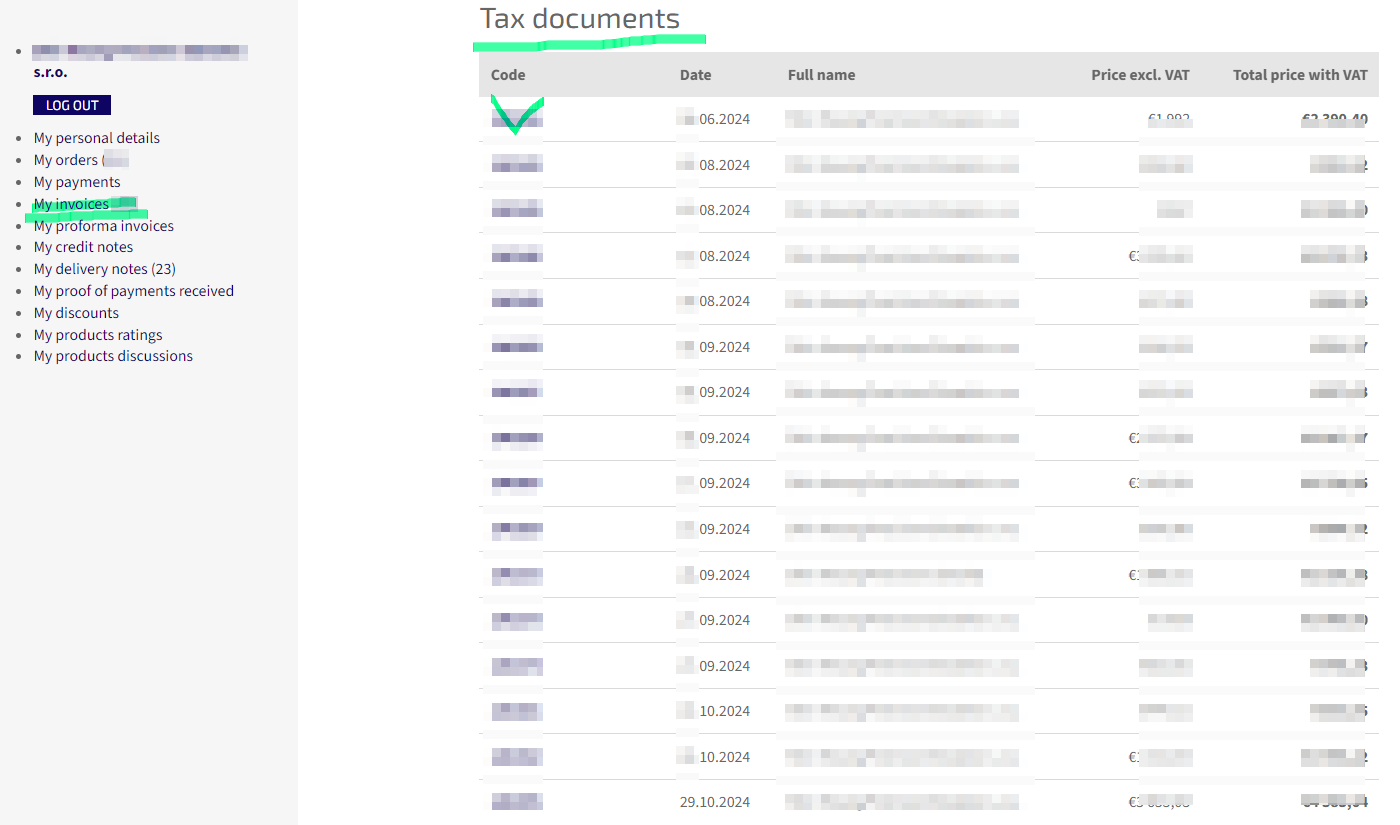Image resolution: width=1400 pixels, height=825 pixels.
Task: Click the Full name column header
Action: tap(821, 75)
